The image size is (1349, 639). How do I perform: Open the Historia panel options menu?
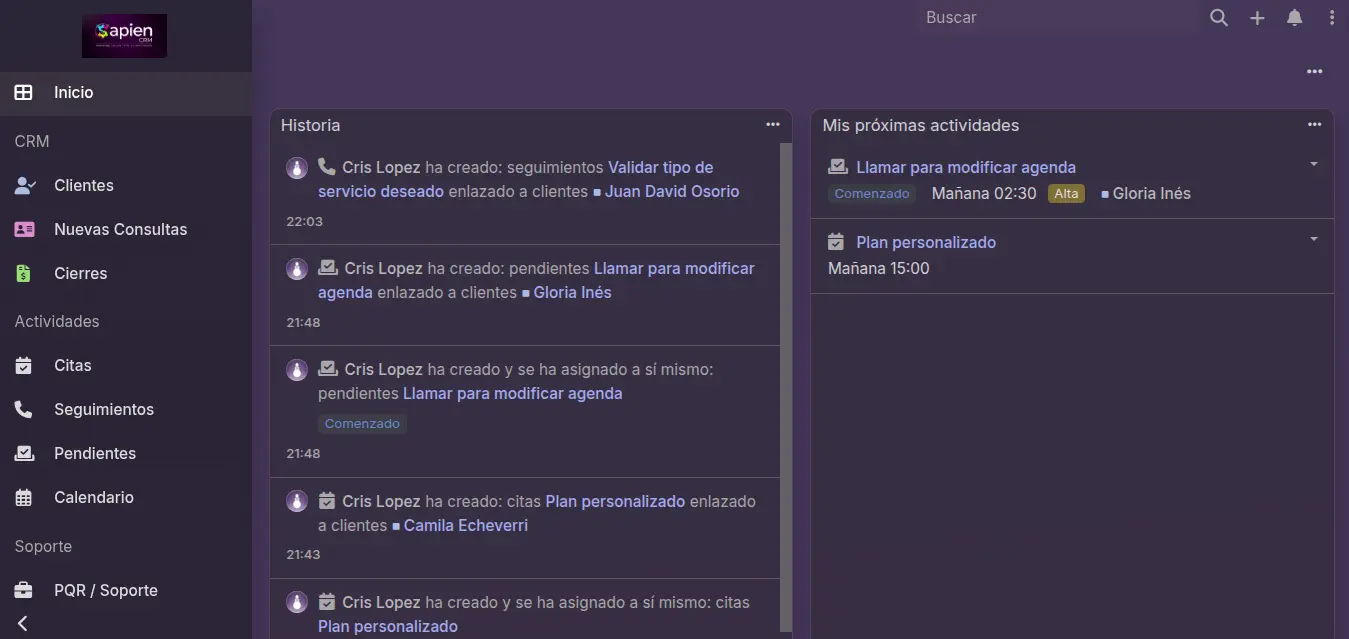click(x=772, y=124)
